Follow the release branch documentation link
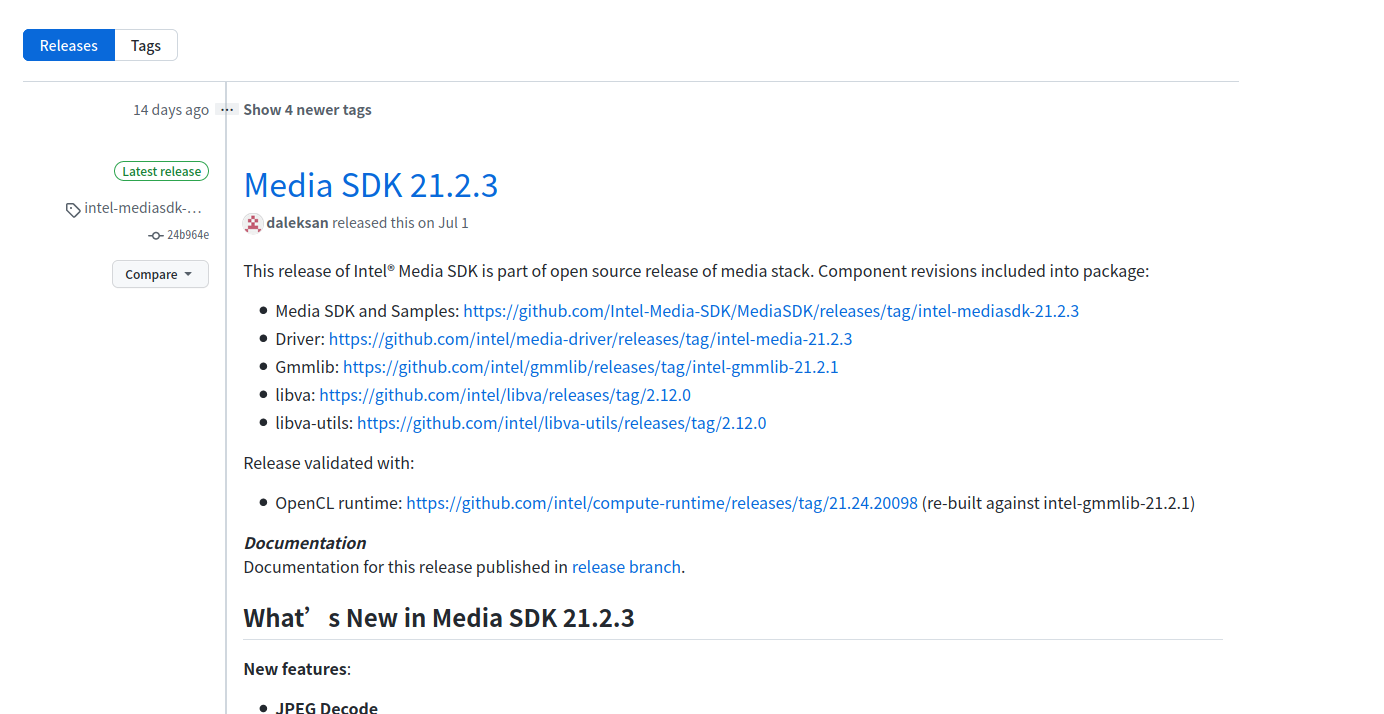The image size is (1384, 714). pyautogui.click(x=626, y=567)
